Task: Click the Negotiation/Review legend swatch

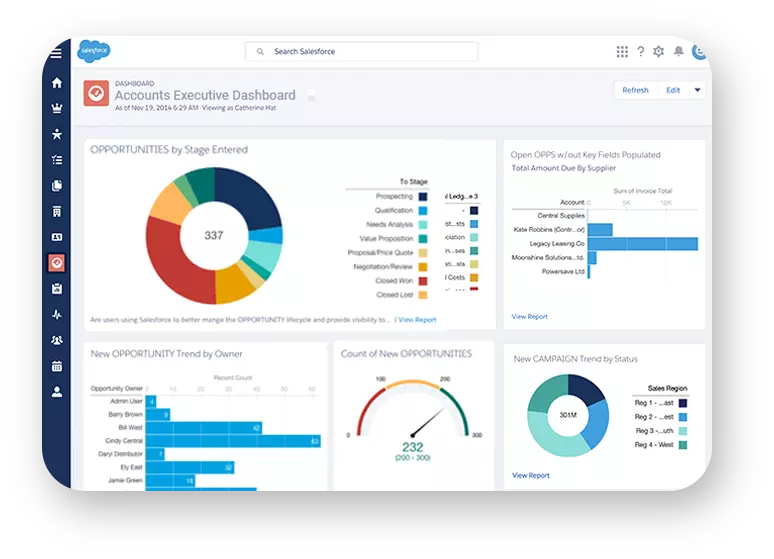Action: pos(423,267)
